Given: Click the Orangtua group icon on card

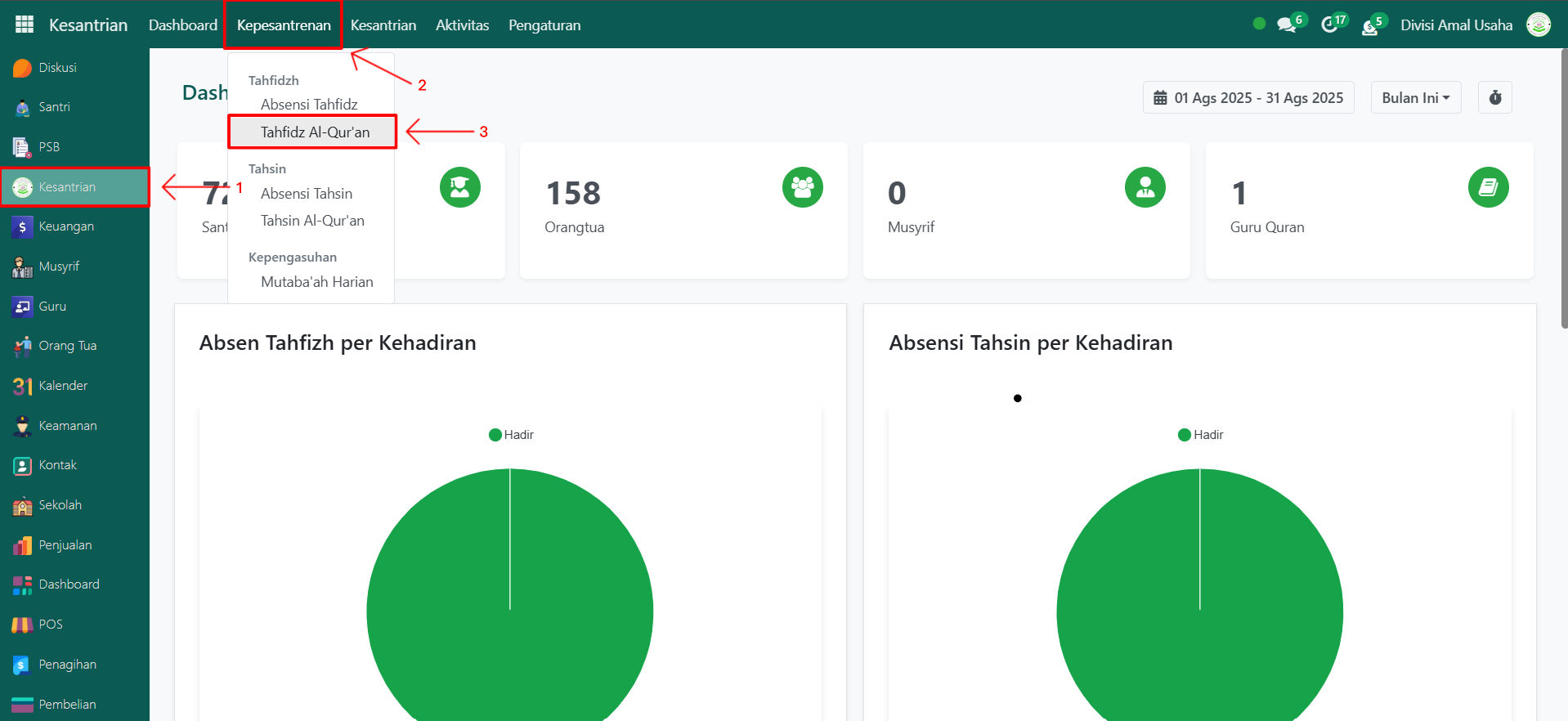Looking at the screenshot, I should [x=802, y=188].
